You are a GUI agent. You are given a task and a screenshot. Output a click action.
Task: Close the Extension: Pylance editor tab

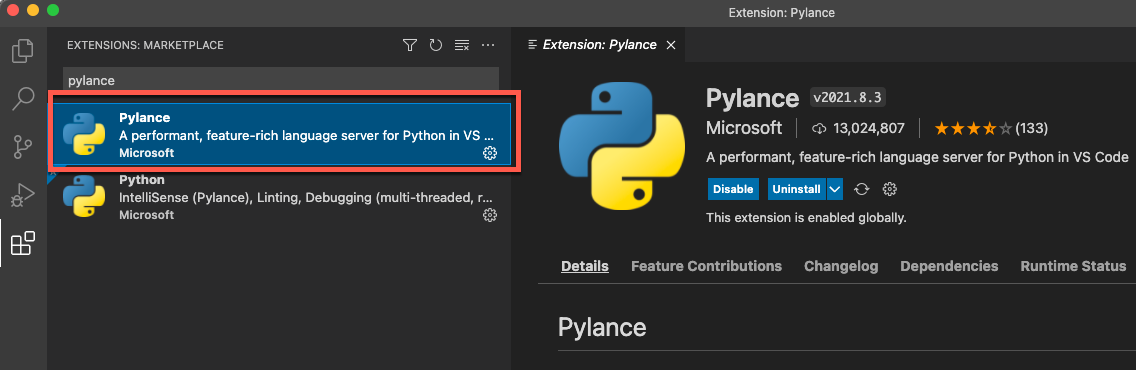671,45
